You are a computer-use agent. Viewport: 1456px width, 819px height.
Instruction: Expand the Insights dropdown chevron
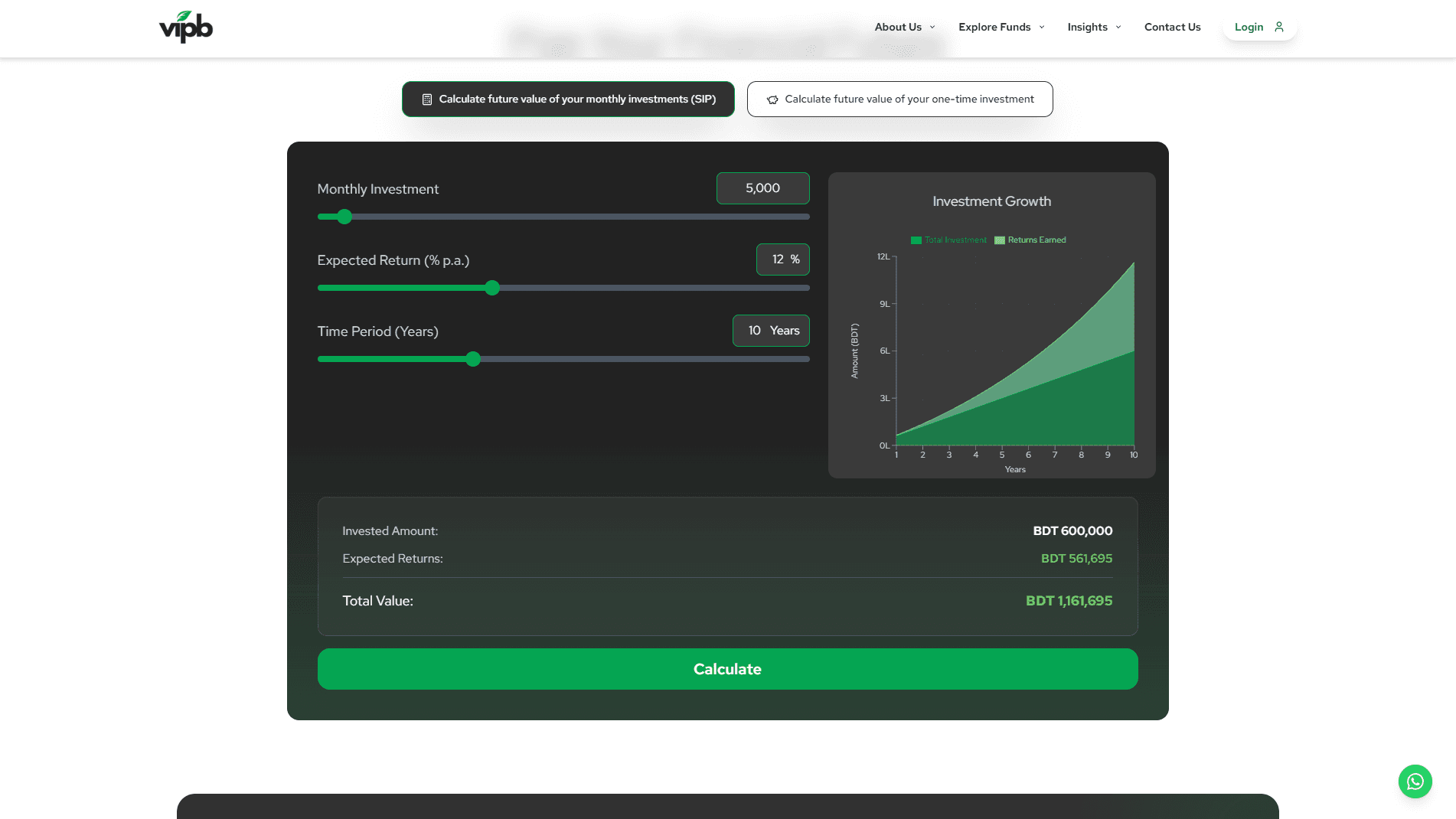tap(1118, 27)
